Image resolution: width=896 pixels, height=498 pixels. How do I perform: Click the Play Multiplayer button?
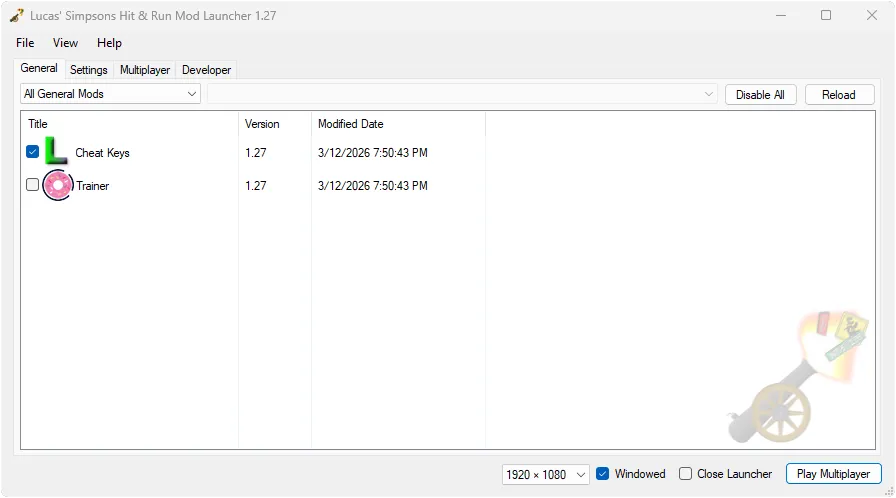pos(833,474)
